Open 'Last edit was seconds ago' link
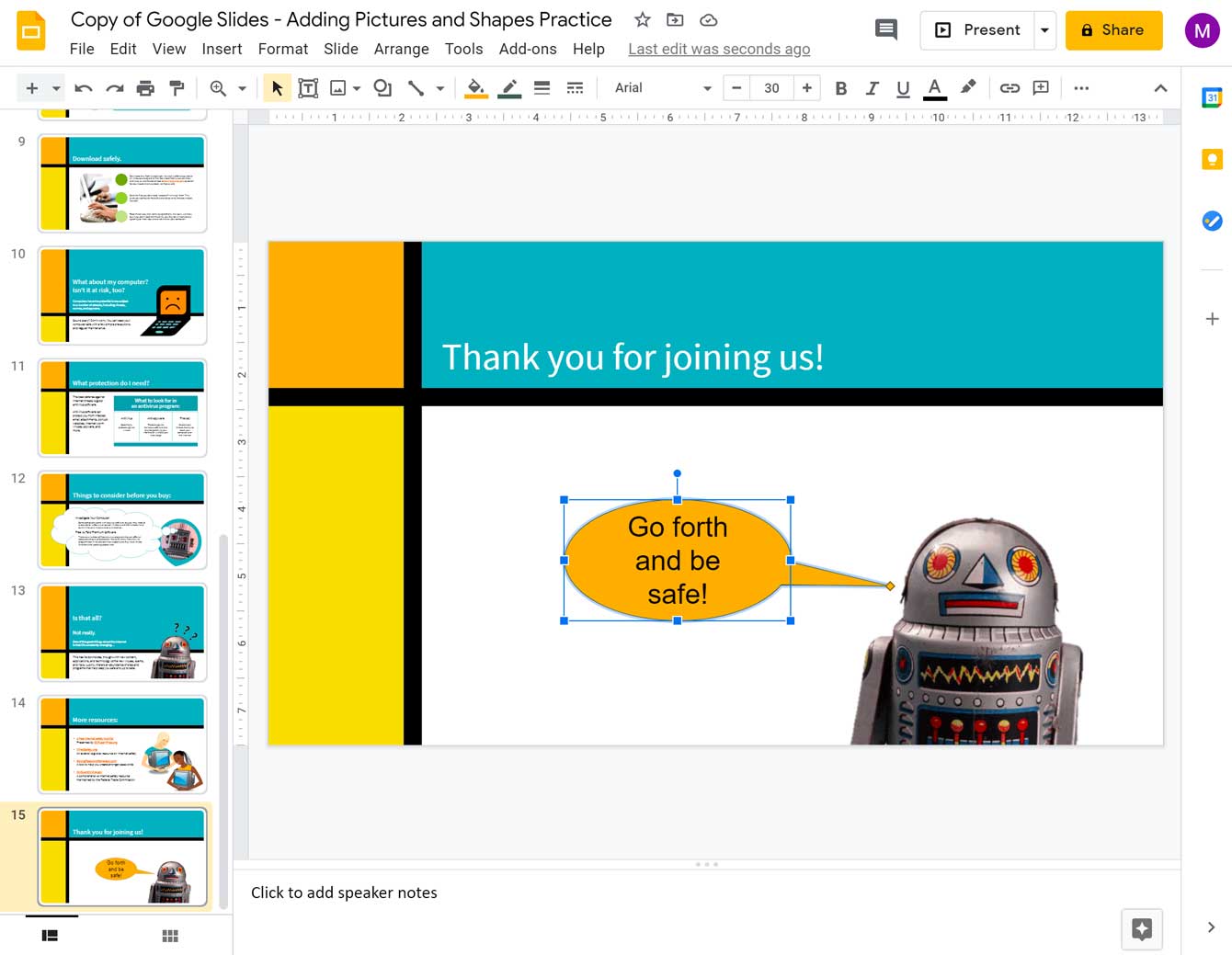 pyautogui.click(x=719, y=49)
